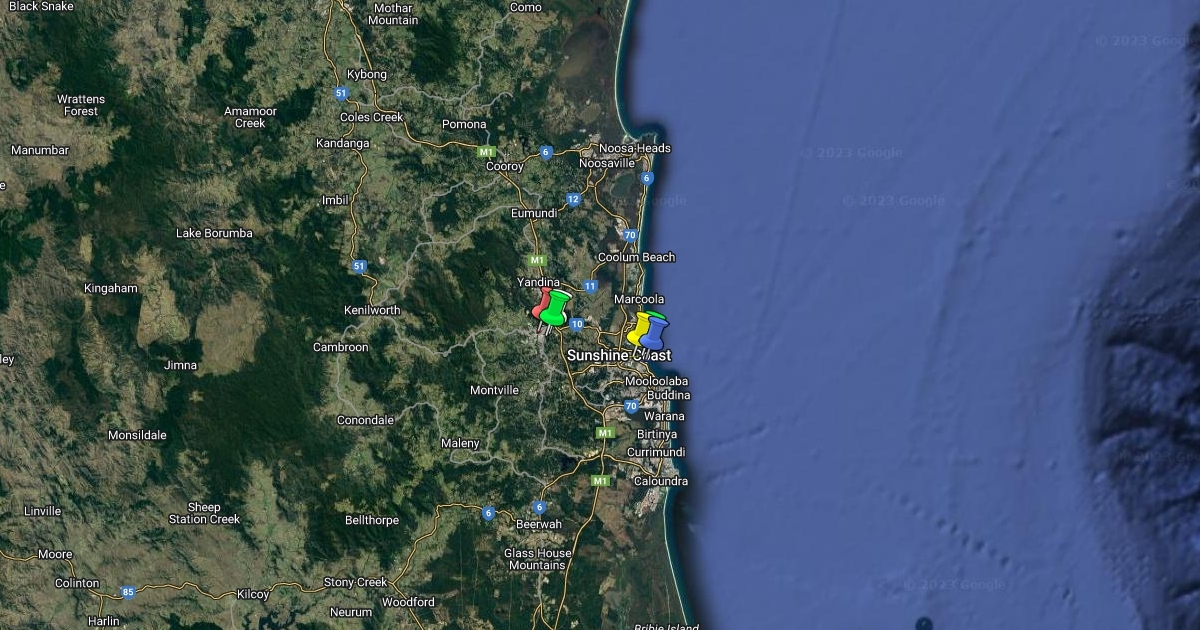Click the route 85 shield near Colinton
Image resolution: width=1200 pixels, height=630 pixels.
(x=127, y=592)
